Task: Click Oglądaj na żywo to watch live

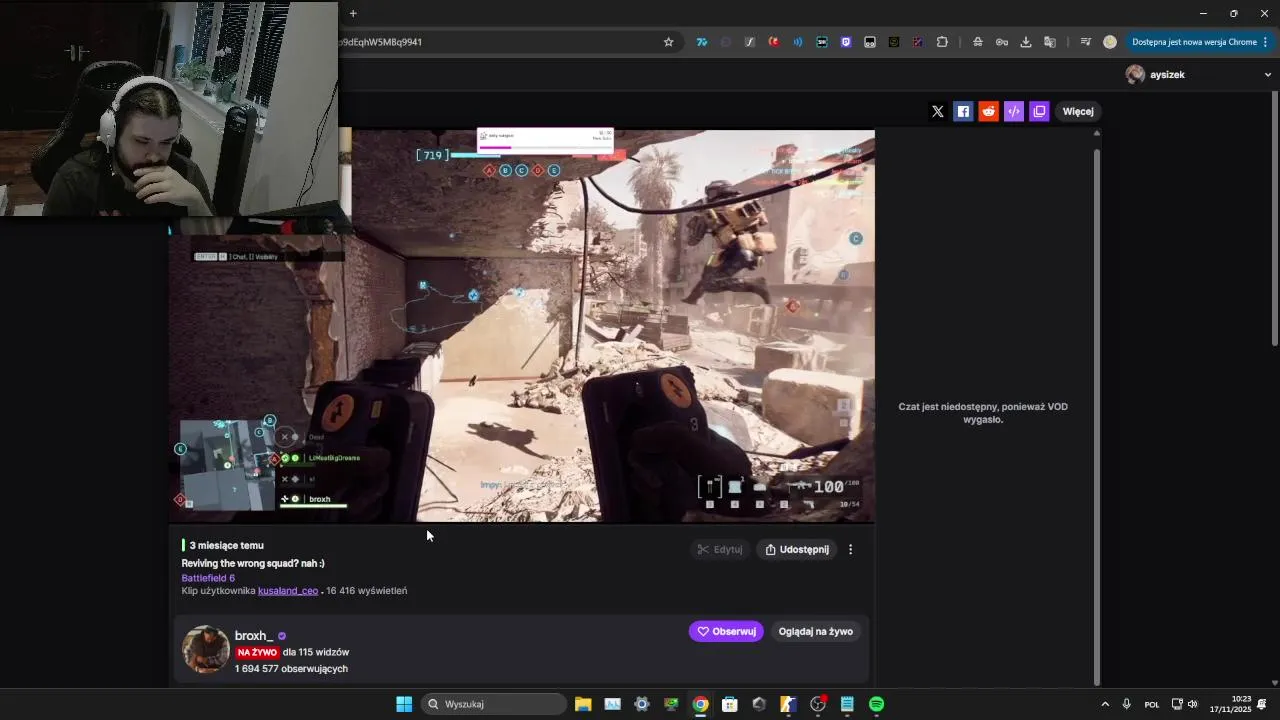Action: (816, 631)
